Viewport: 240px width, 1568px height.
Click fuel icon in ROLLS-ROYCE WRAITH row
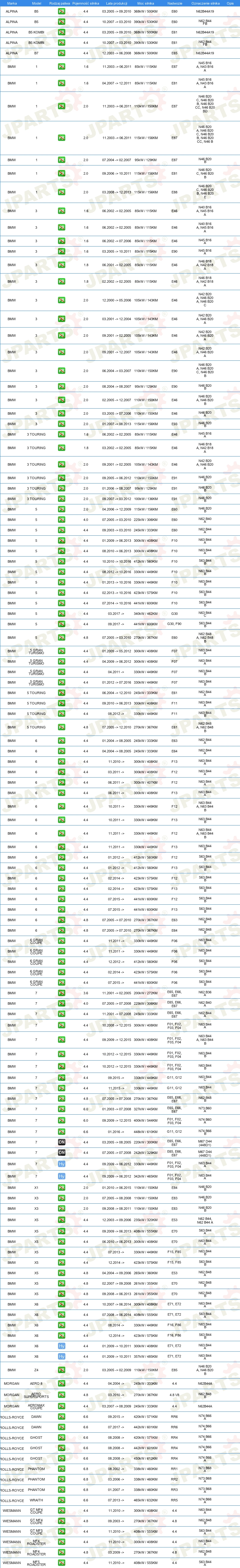[61, 1500]
